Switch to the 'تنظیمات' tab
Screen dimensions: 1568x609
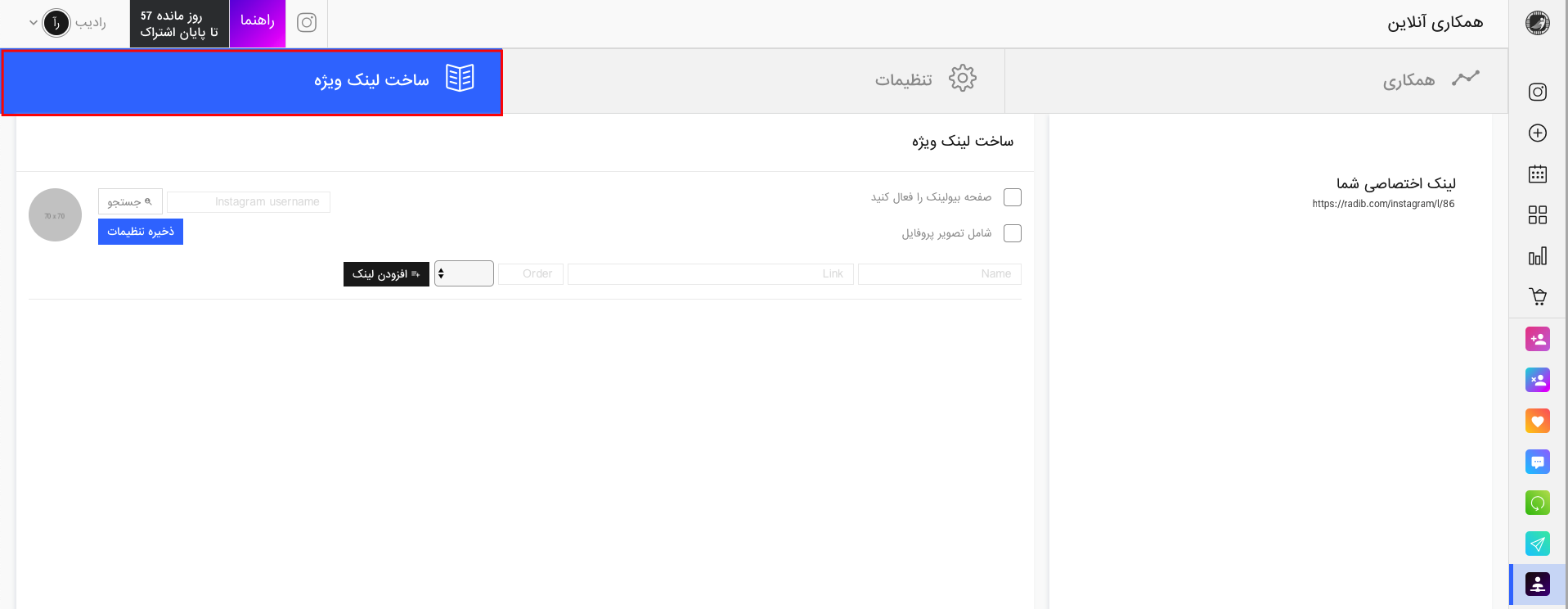coord(924,79)
